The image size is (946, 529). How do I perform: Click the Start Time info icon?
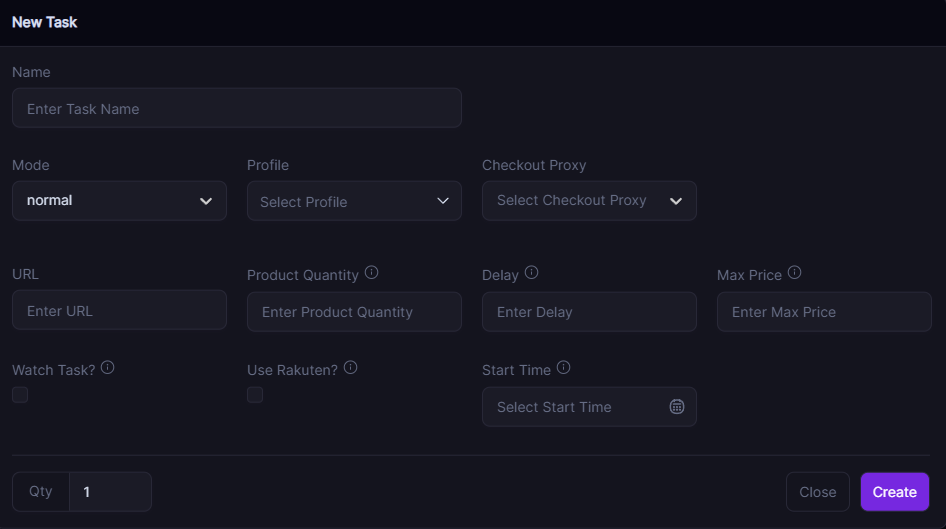point(563,367)
